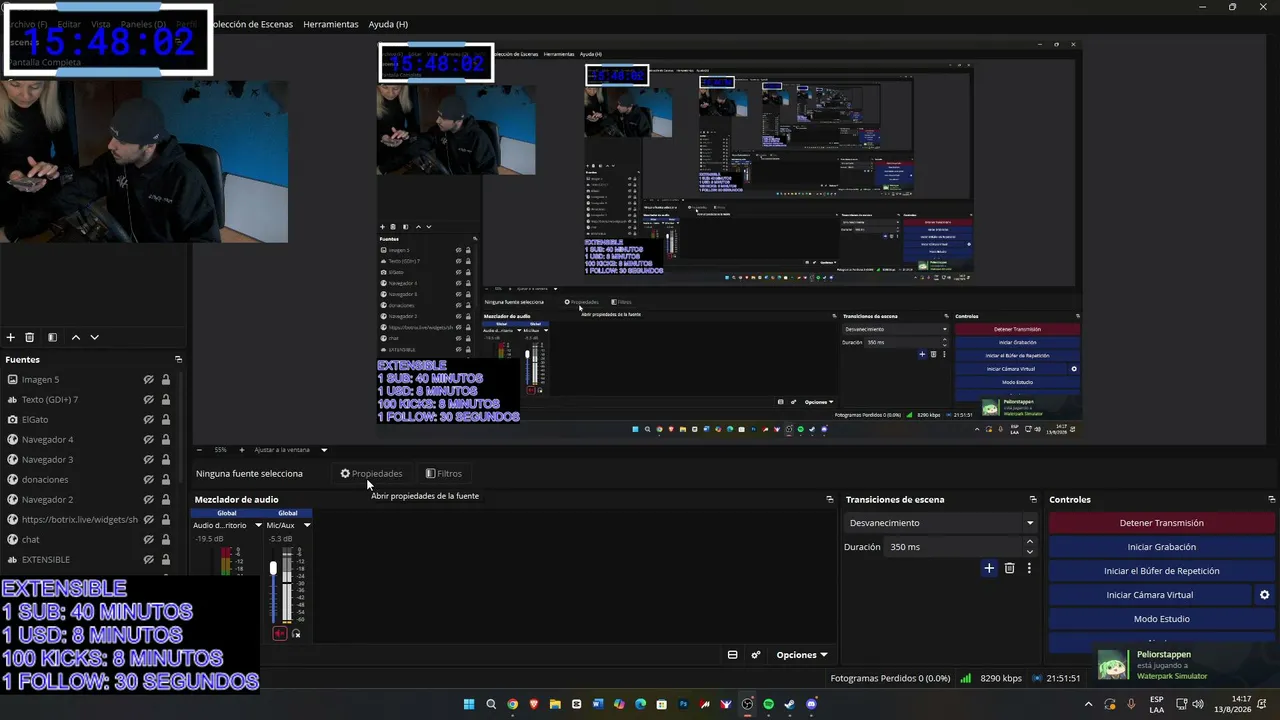Move the scene up with the up arrow
The image size is (1280, 720).
[75, 338]
